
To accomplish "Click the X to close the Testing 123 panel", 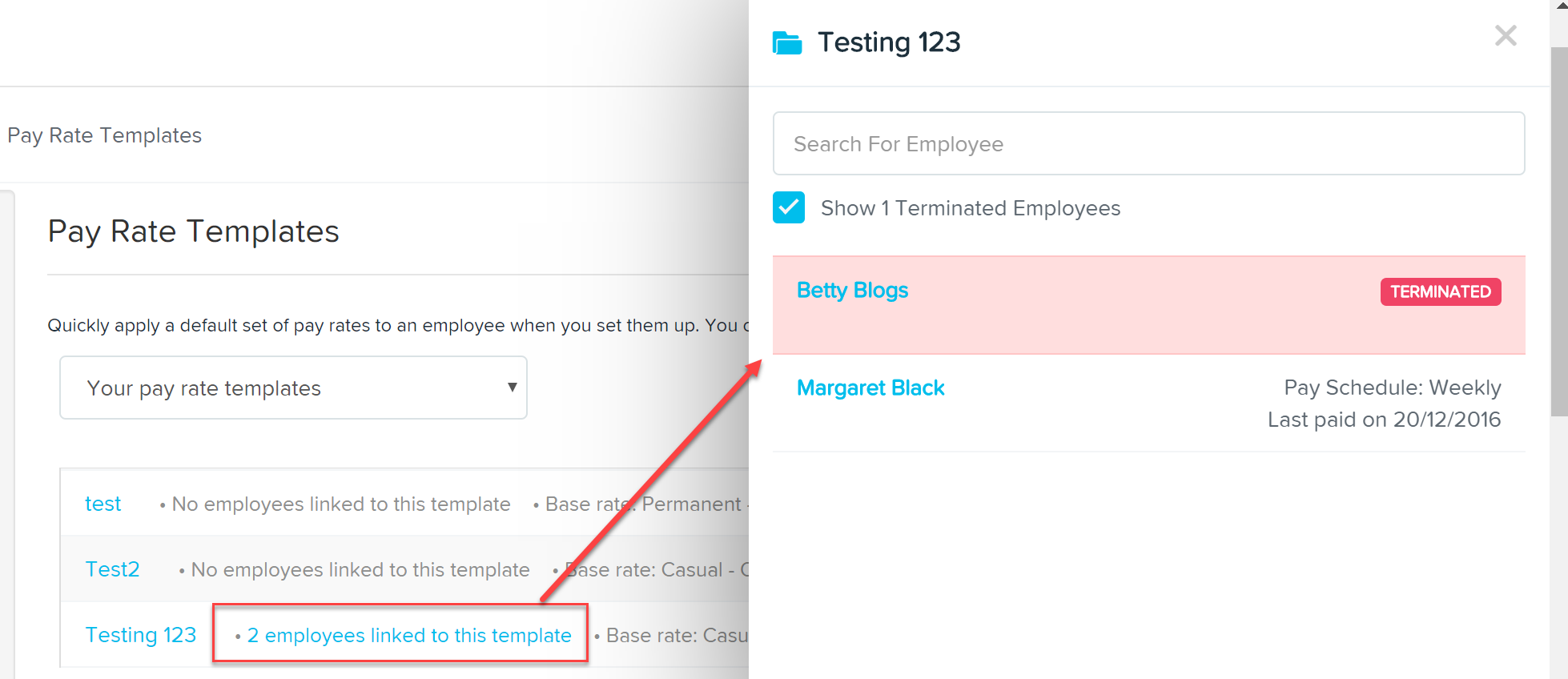I will (x=1506, y=36).
